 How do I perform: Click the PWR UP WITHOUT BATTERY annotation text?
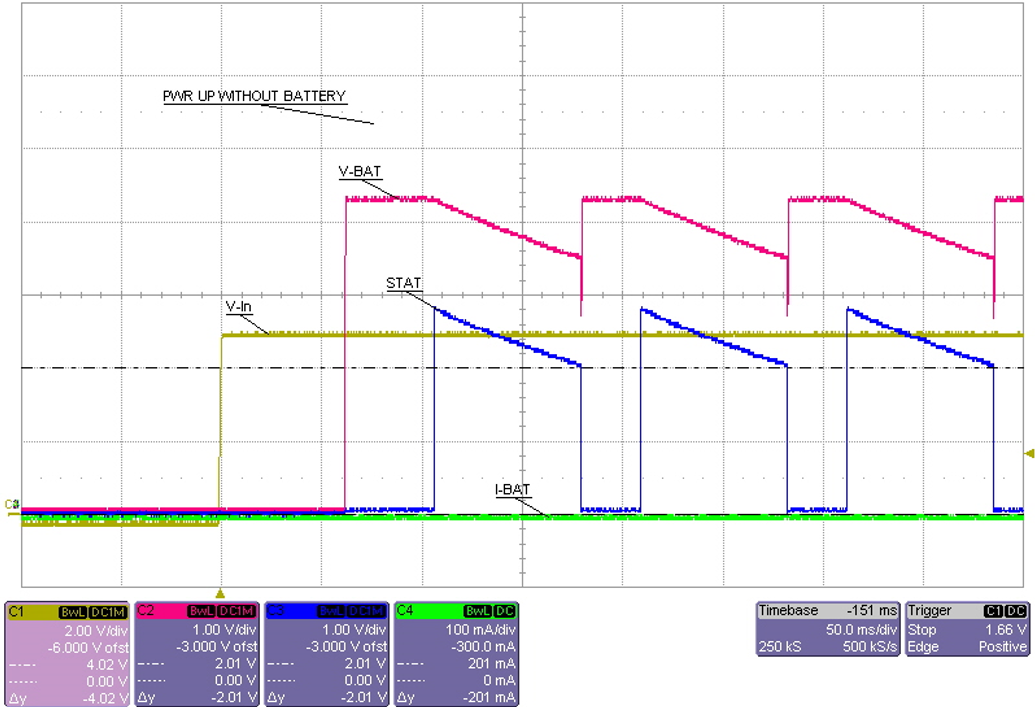255,95
